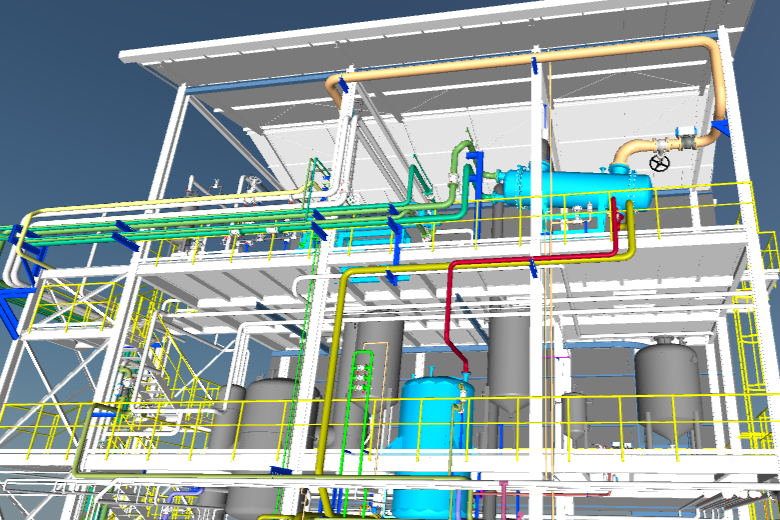Screen dimensions: 780x520
Task: Select the black handwheel valve on tan pipe
Action: (x=659, y=163)
